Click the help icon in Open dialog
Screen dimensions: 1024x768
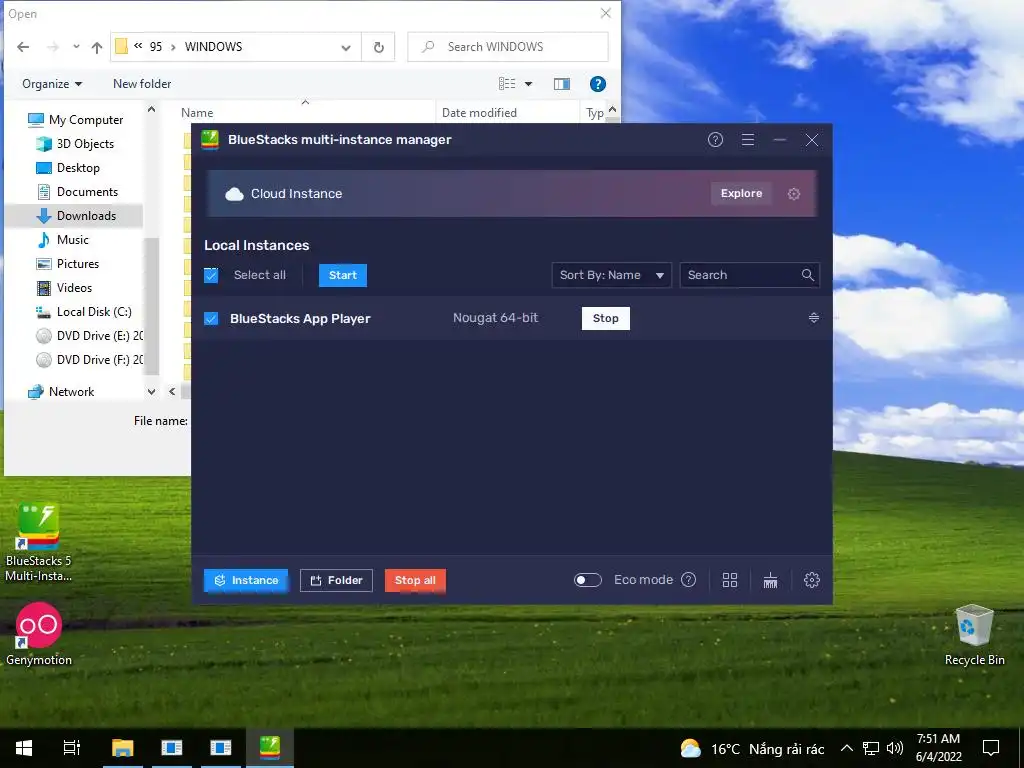(598, 84)
